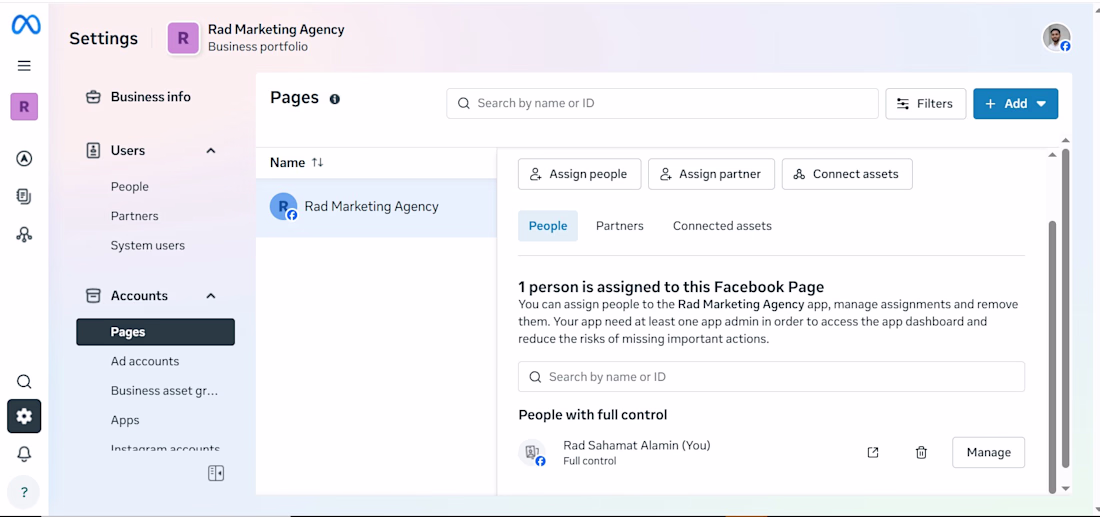
Task: Open notifications bell icon
Action: pos(24,454)
